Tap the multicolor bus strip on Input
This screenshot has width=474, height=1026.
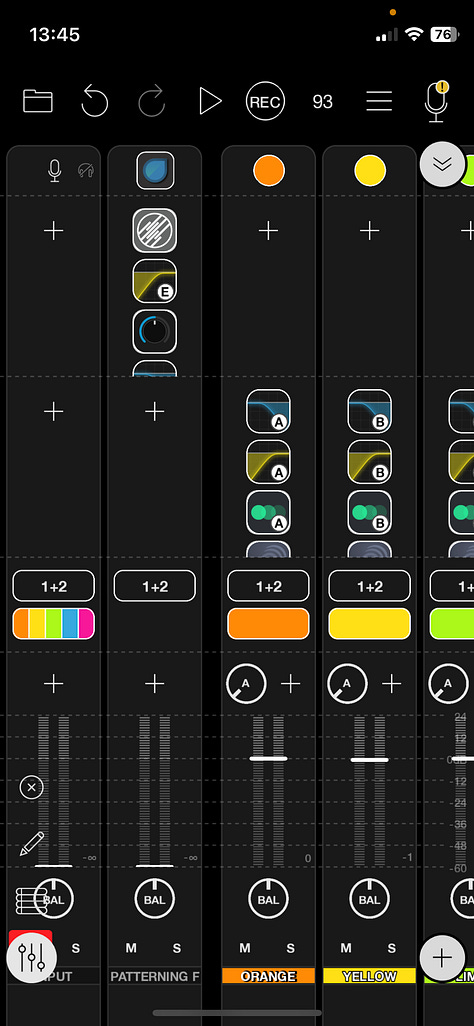click(x=54, y=624)
